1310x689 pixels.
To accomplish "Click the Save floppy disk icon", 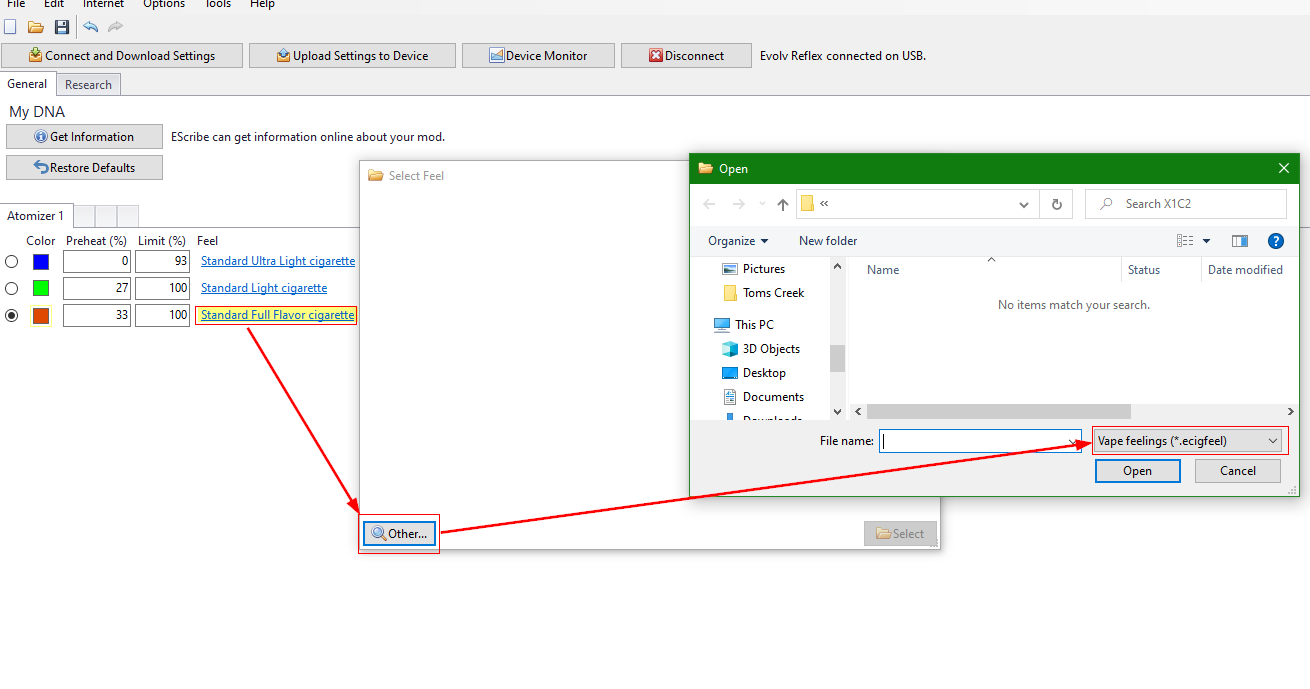I will pos(62,27).
